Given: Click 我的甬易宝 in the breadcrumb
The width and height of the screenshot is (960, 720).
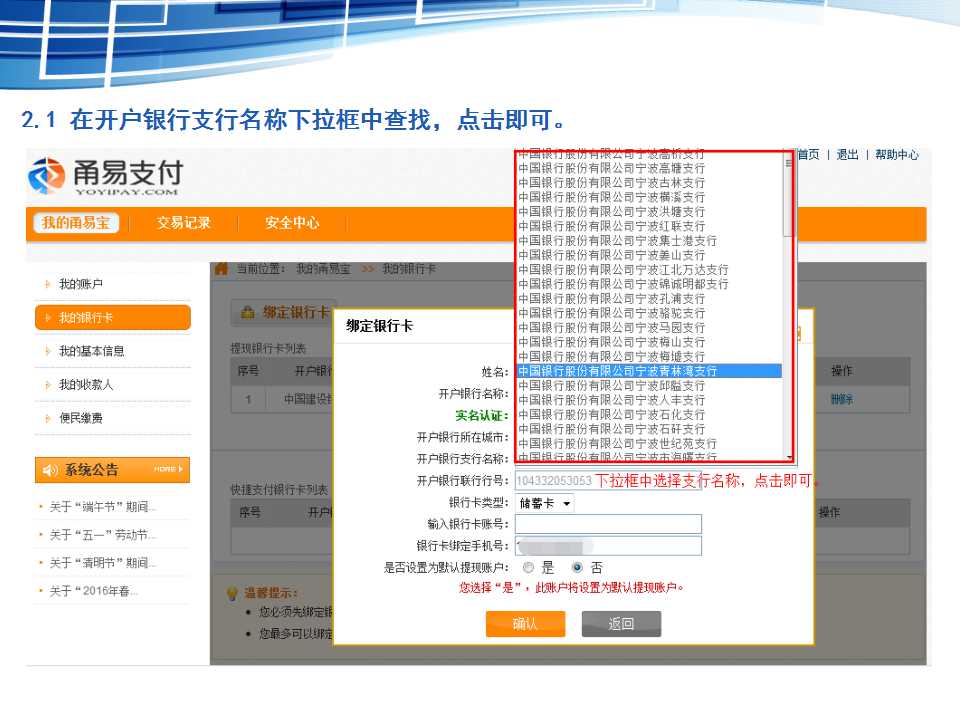Looking at the screenshot, I should 323,268.
